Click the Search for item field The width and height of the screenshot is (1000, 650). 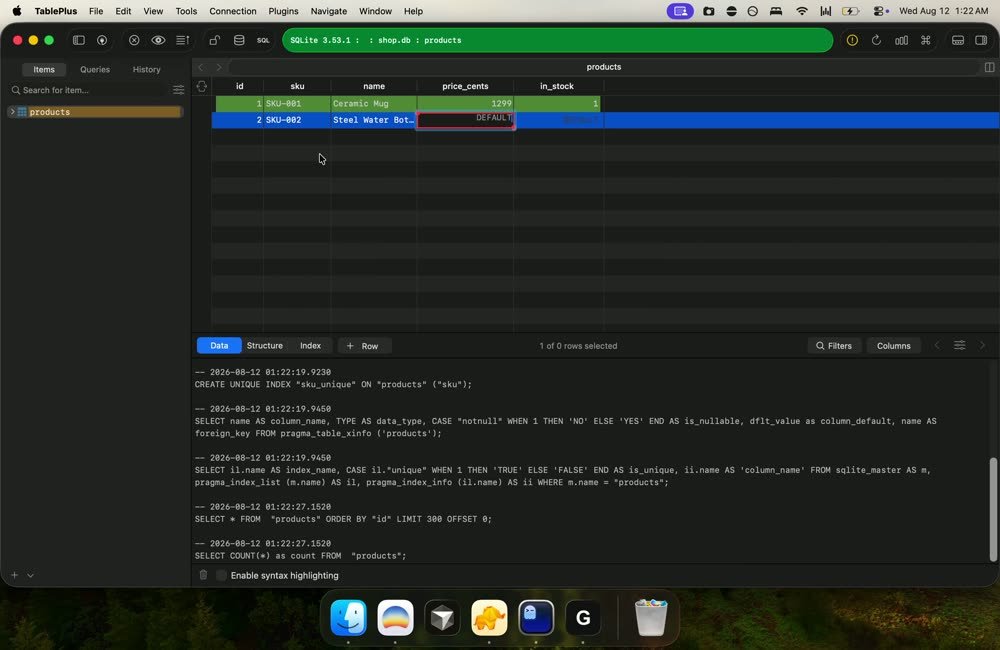[89, 90]
